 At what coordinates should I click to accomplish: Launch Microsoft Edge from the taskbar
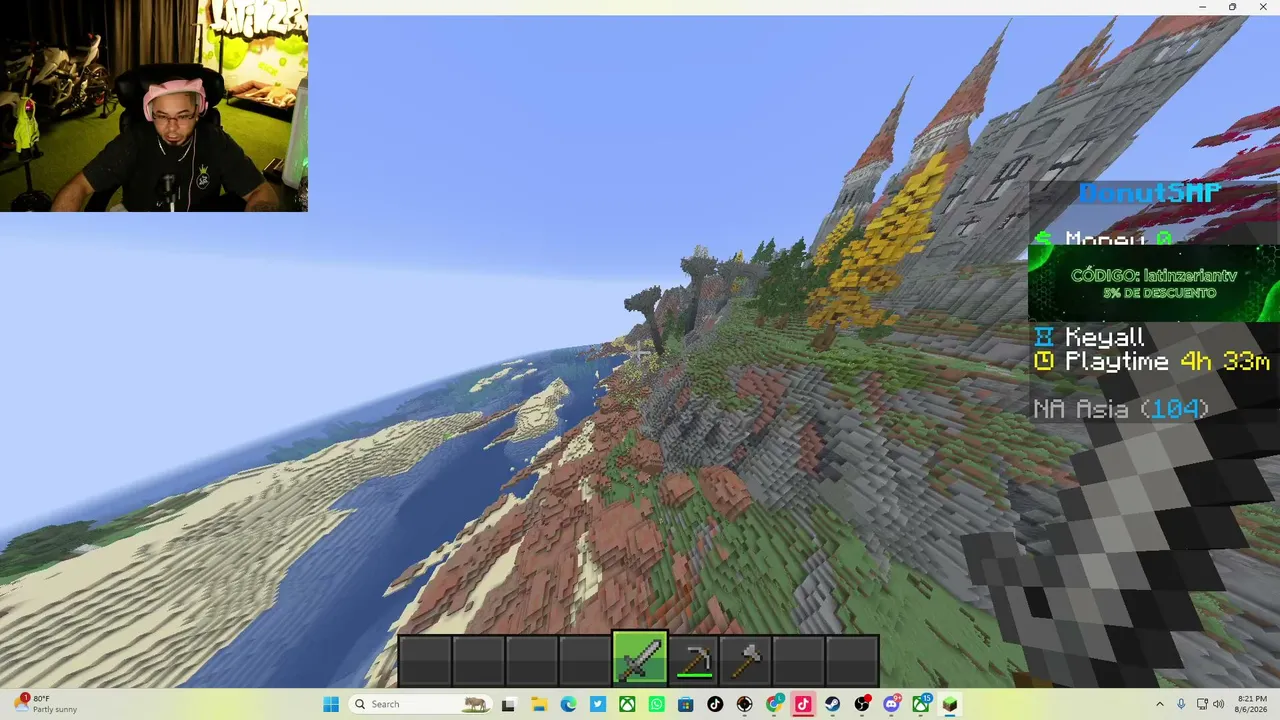568,704
